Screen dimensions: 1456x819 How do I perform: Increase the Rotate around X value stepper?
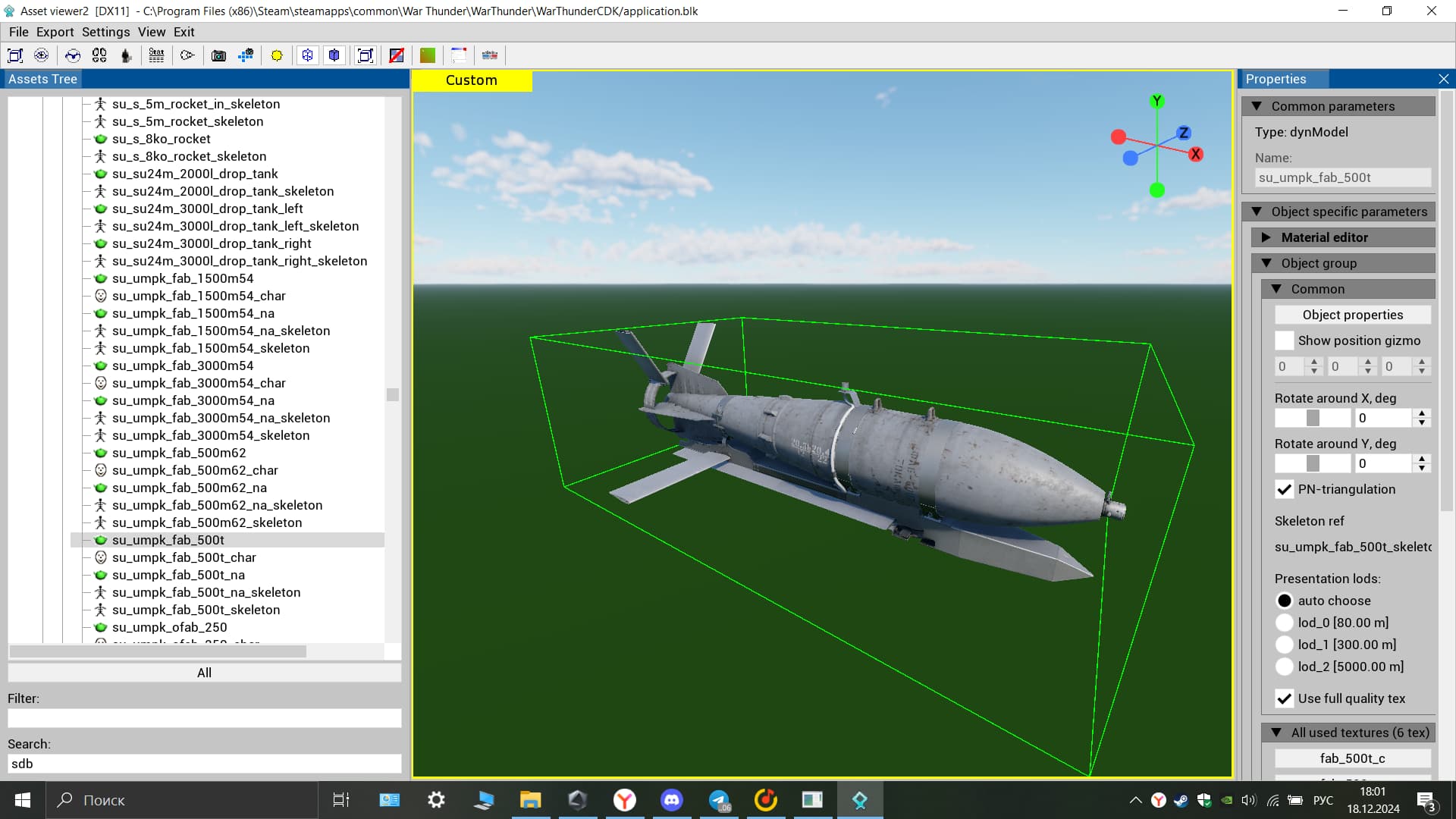(1422, 413)
